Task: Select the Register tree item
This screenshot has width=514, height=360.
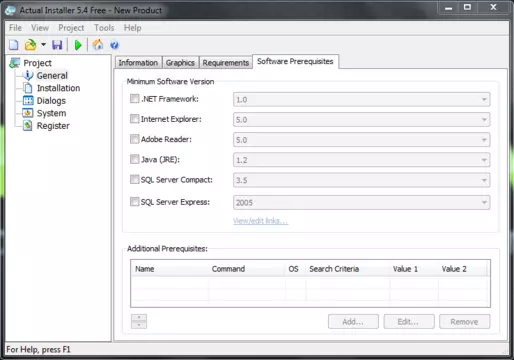Action: pos(53,126)
